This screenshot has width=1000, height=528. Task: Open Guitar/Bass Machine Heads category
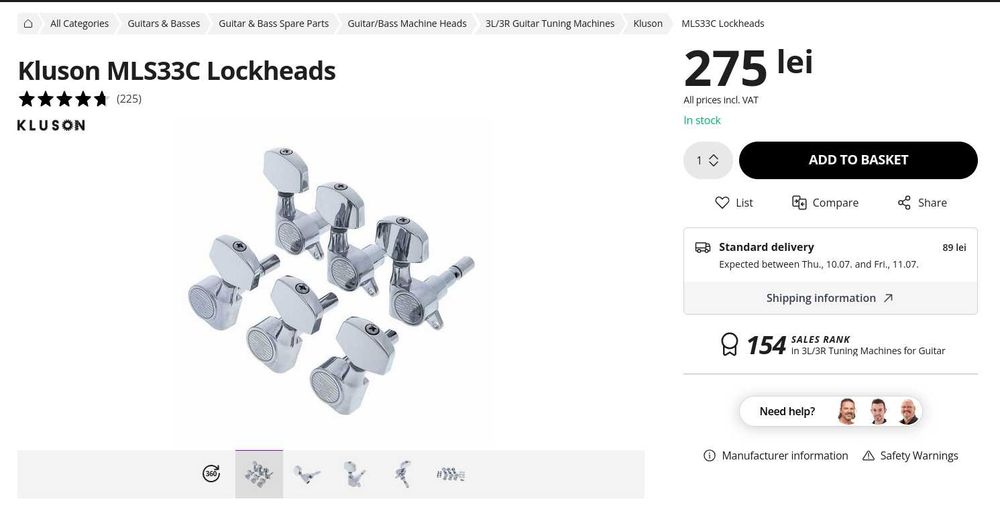(407, 23)
